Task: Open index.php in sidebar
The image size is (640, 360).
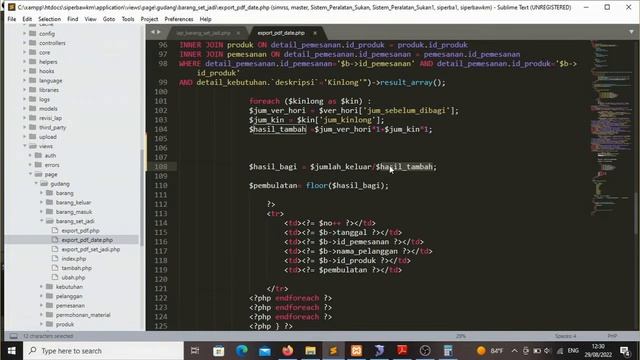Action: coord(73,259)
